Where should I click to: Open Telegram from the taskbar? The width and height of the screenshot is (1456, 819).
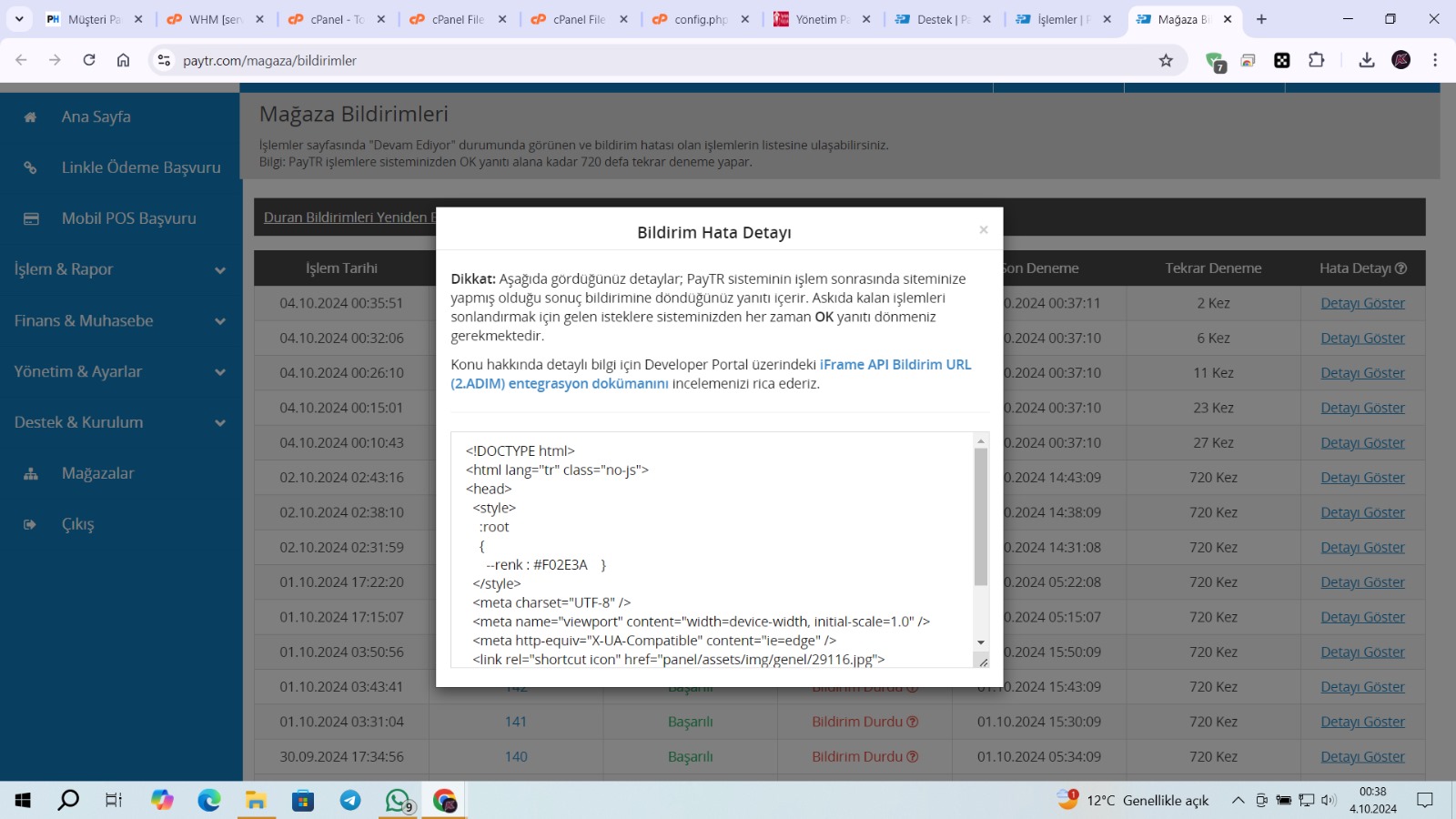[350, 800]
